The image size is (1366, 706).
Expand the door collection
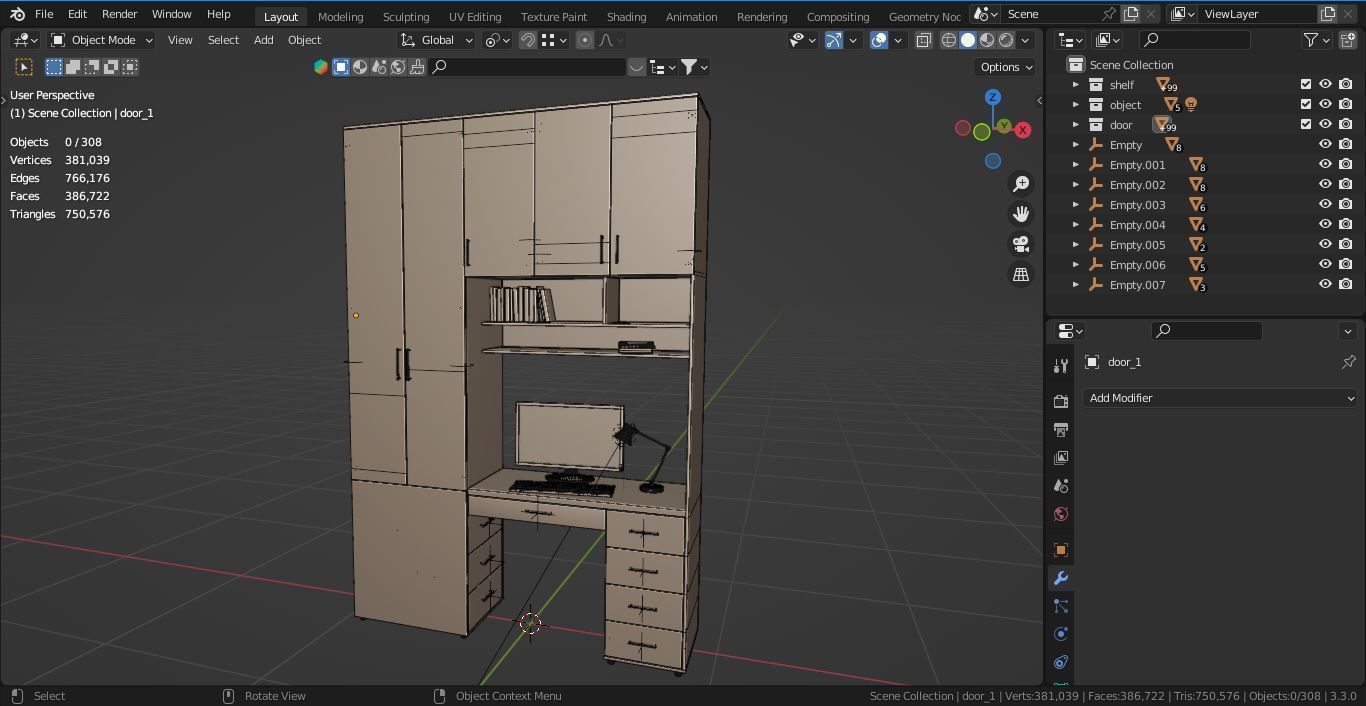coord(1076,125)
